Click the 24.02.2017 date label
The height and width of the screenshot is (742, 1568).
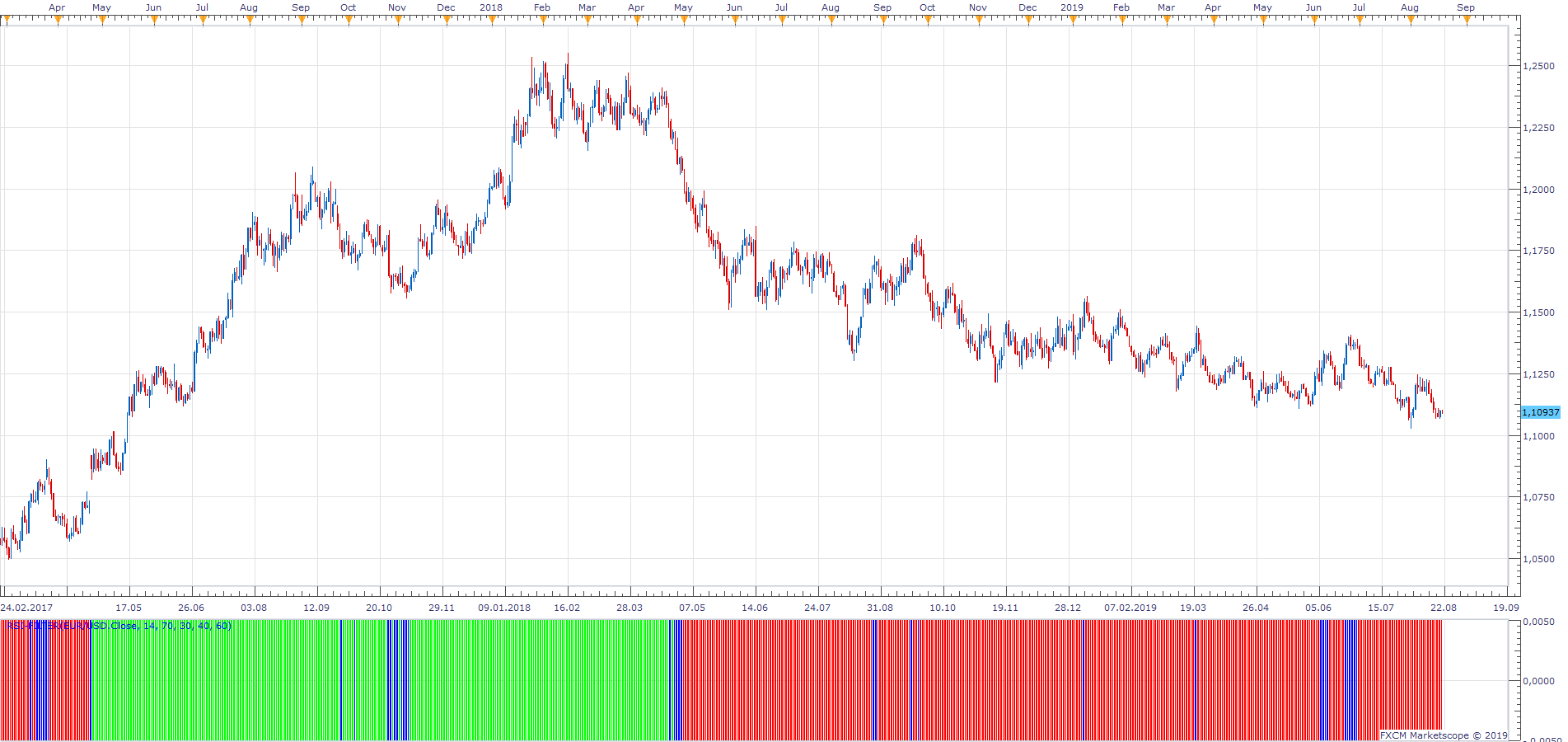click(x=26, y=608)
